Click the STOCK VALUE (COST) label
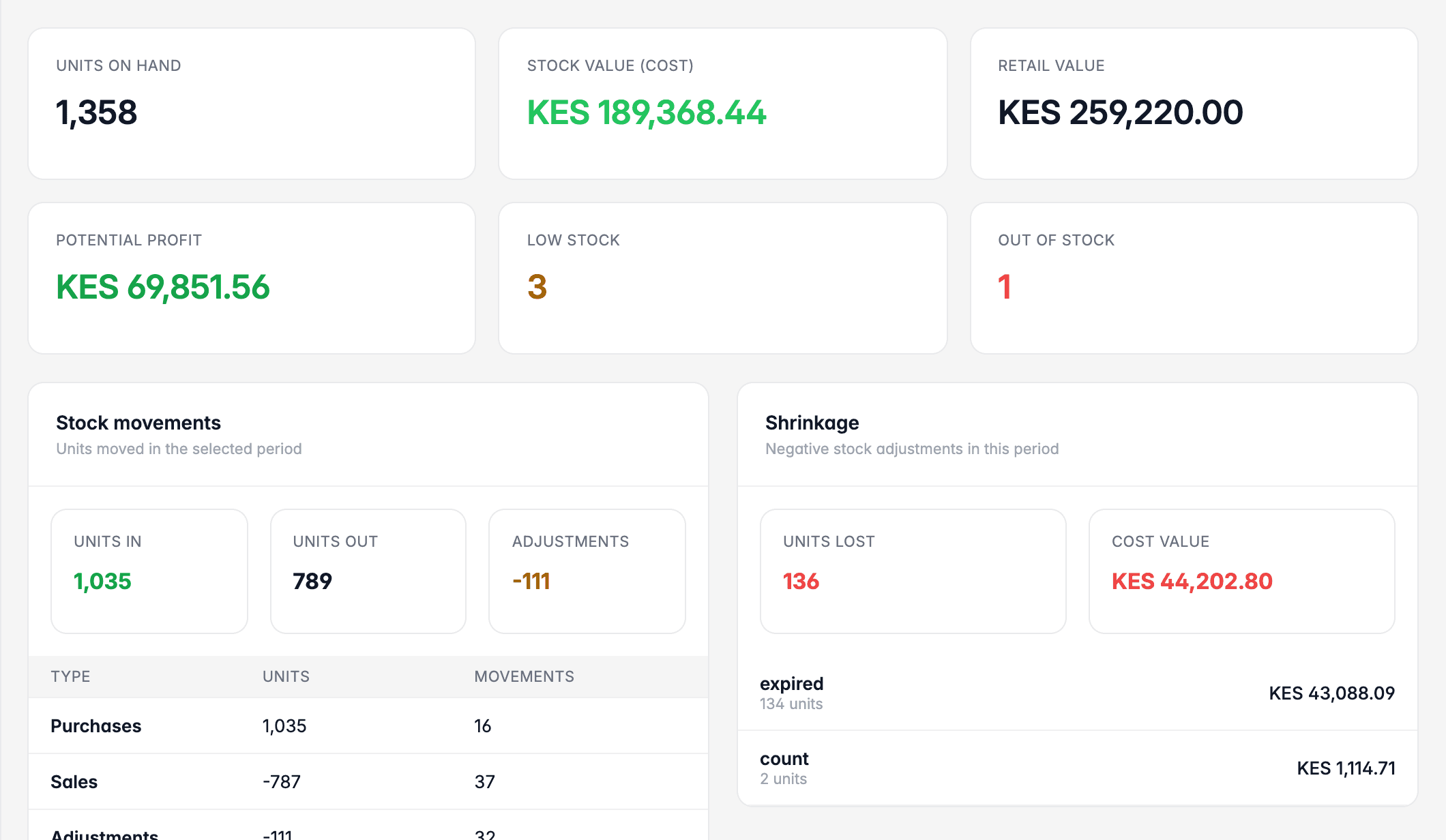 click(x=610, y=65)
